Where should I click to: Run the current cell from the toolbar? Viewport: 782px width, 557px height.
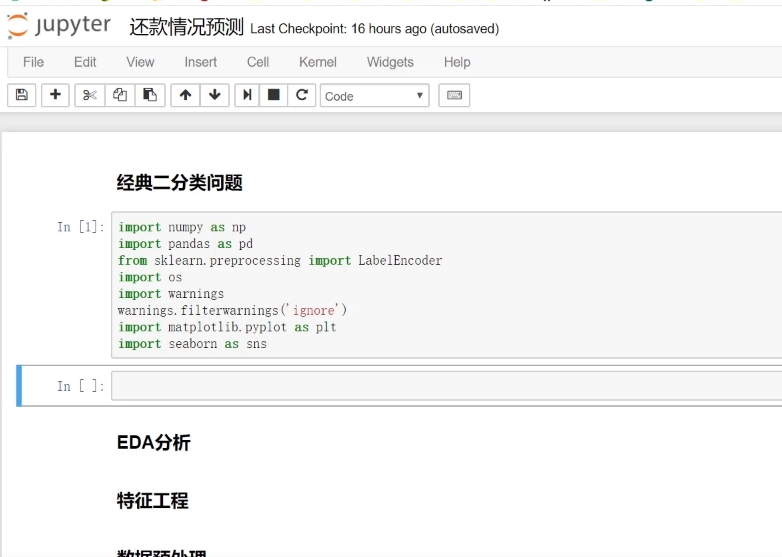pyautogui.click(x=247, y=96)
